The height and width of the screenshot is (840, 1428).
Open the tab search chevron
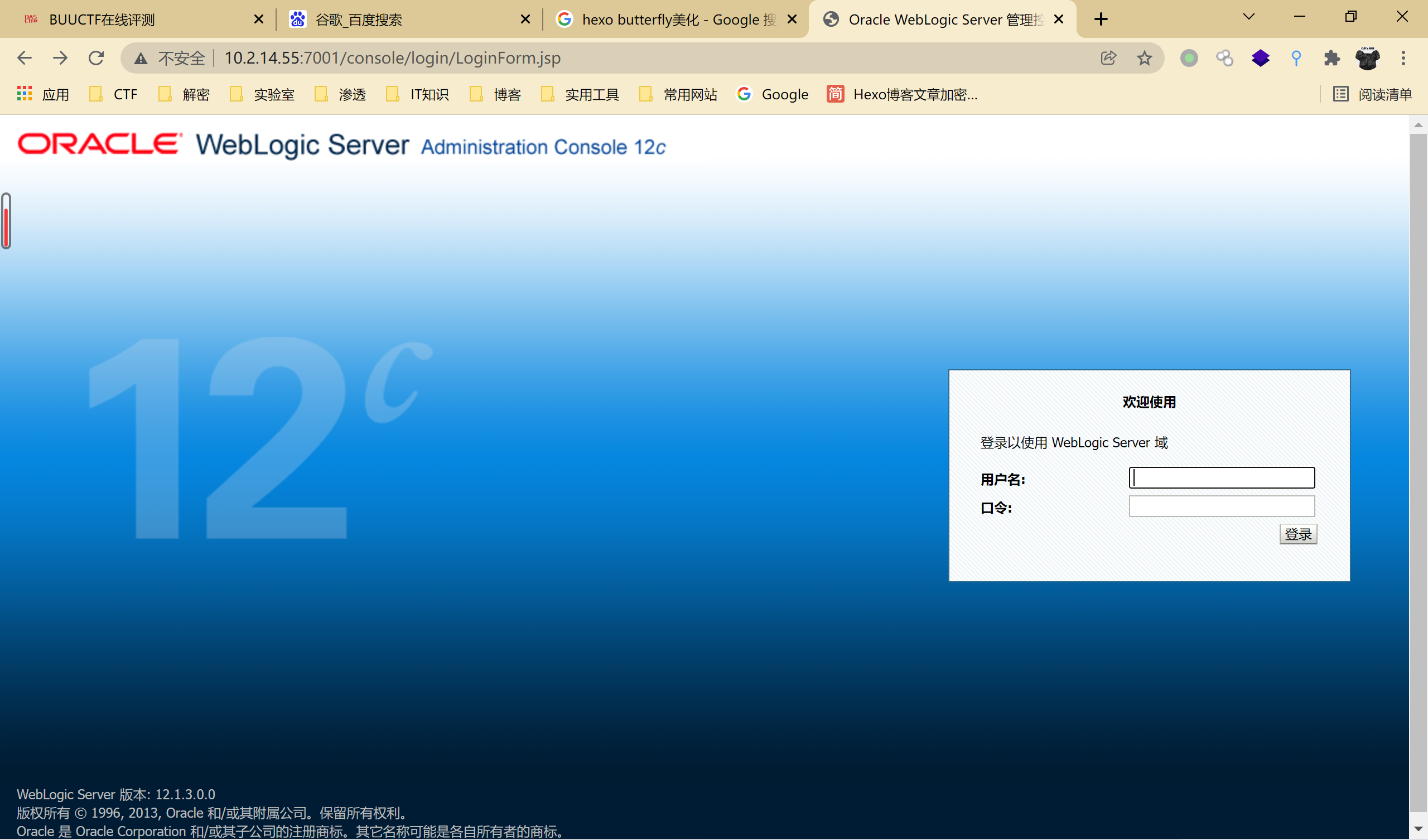1248,16
